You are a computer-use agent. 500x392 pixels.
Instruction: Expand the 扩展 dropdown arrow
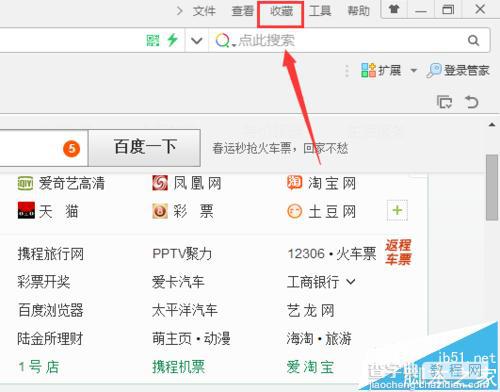tap(414, 70)
